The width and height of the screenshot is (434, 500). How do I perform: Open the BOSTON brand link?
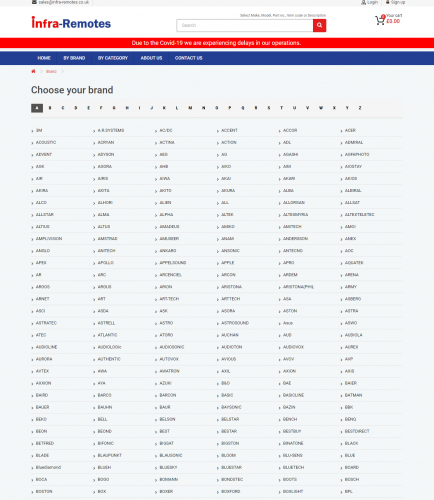(44, 491)
